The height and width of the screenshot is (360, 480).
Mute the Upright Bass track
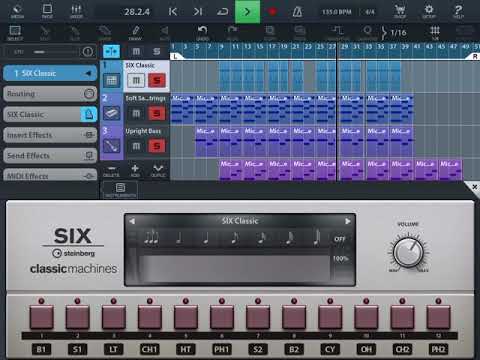point(136,146)
